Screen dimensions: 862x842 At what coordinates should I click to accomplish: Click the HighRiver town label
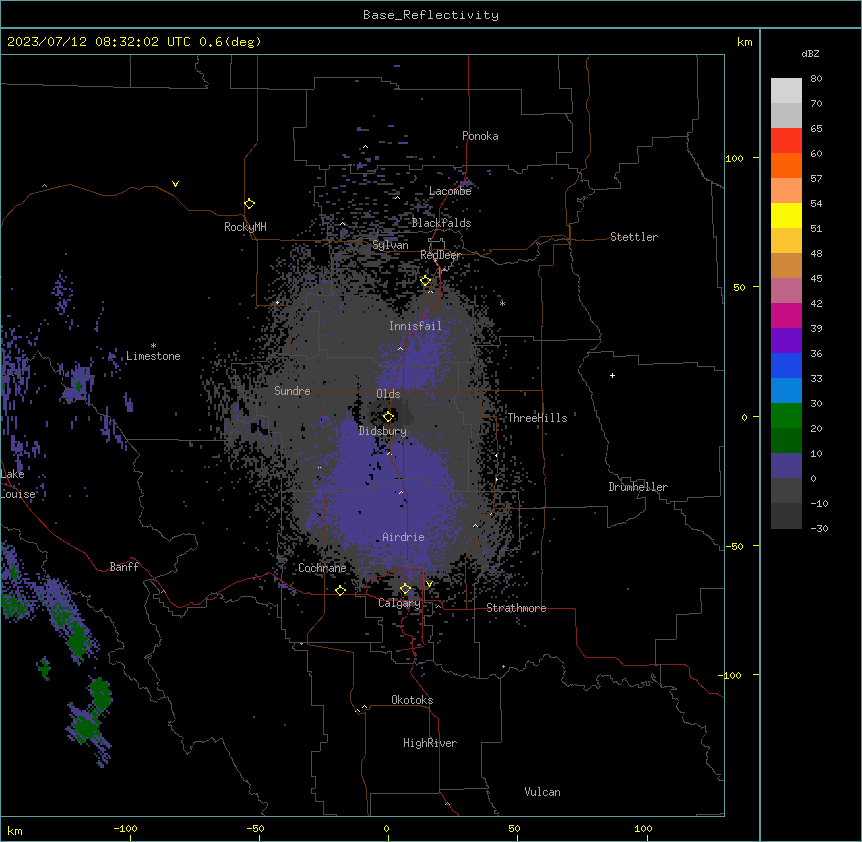(430, 743)
